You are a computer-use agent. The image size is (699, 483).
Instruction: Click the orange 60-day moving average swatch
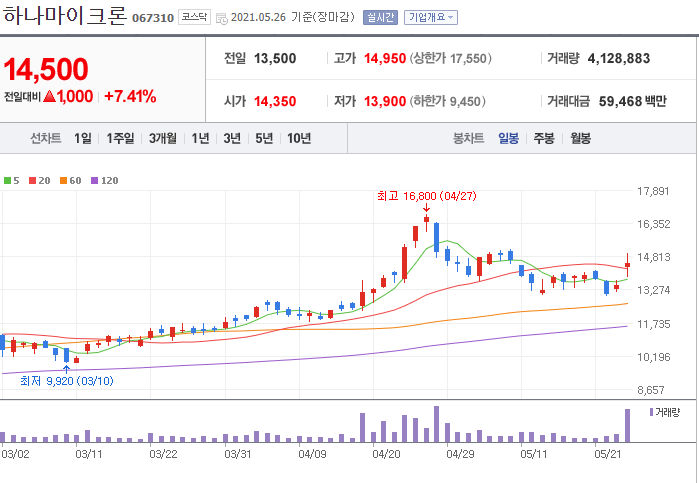point(63,181)
